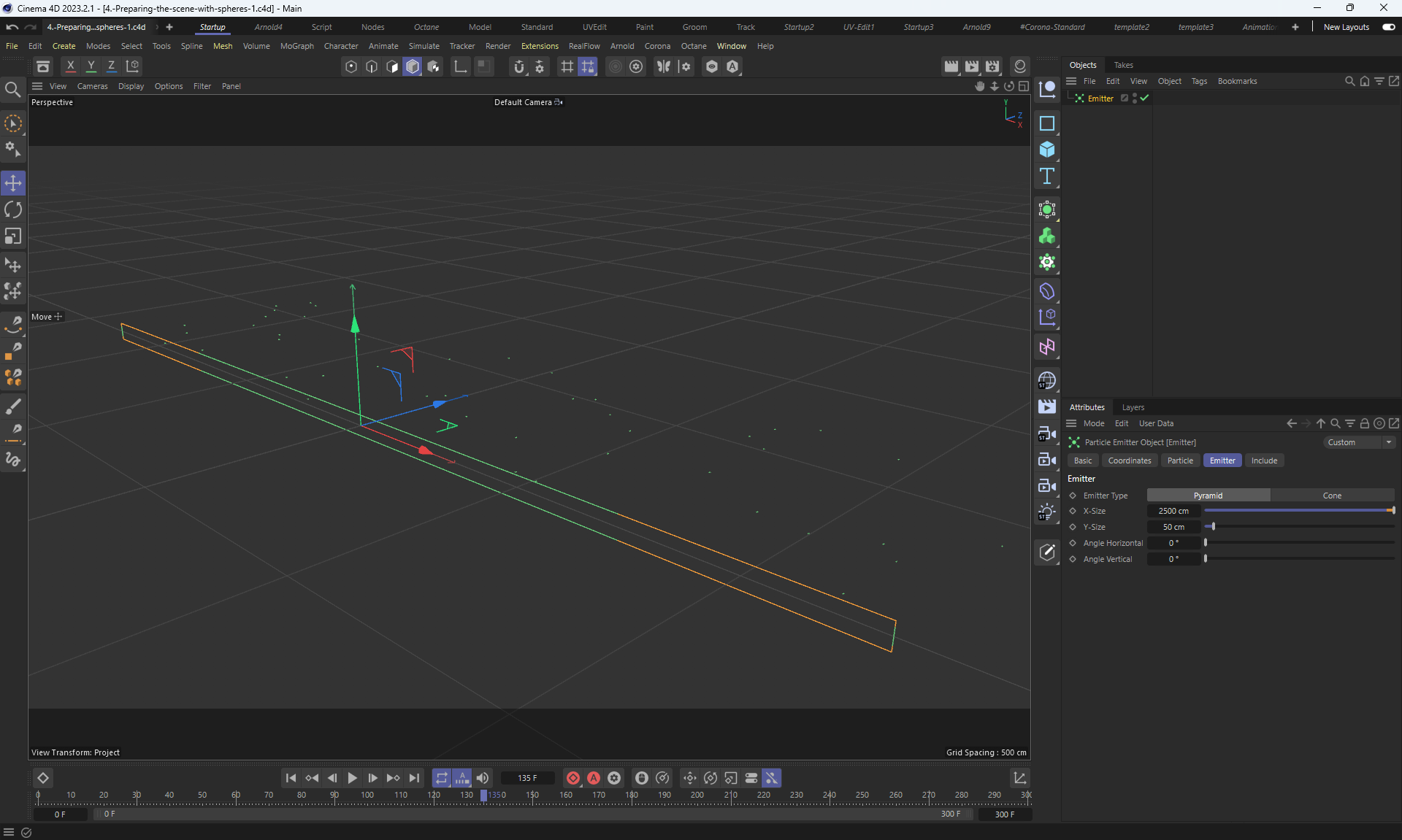The height and width of the screenshot is (840, 1402).
Task: Toggle the New Layouts switch
Action: click(1389, 27)
